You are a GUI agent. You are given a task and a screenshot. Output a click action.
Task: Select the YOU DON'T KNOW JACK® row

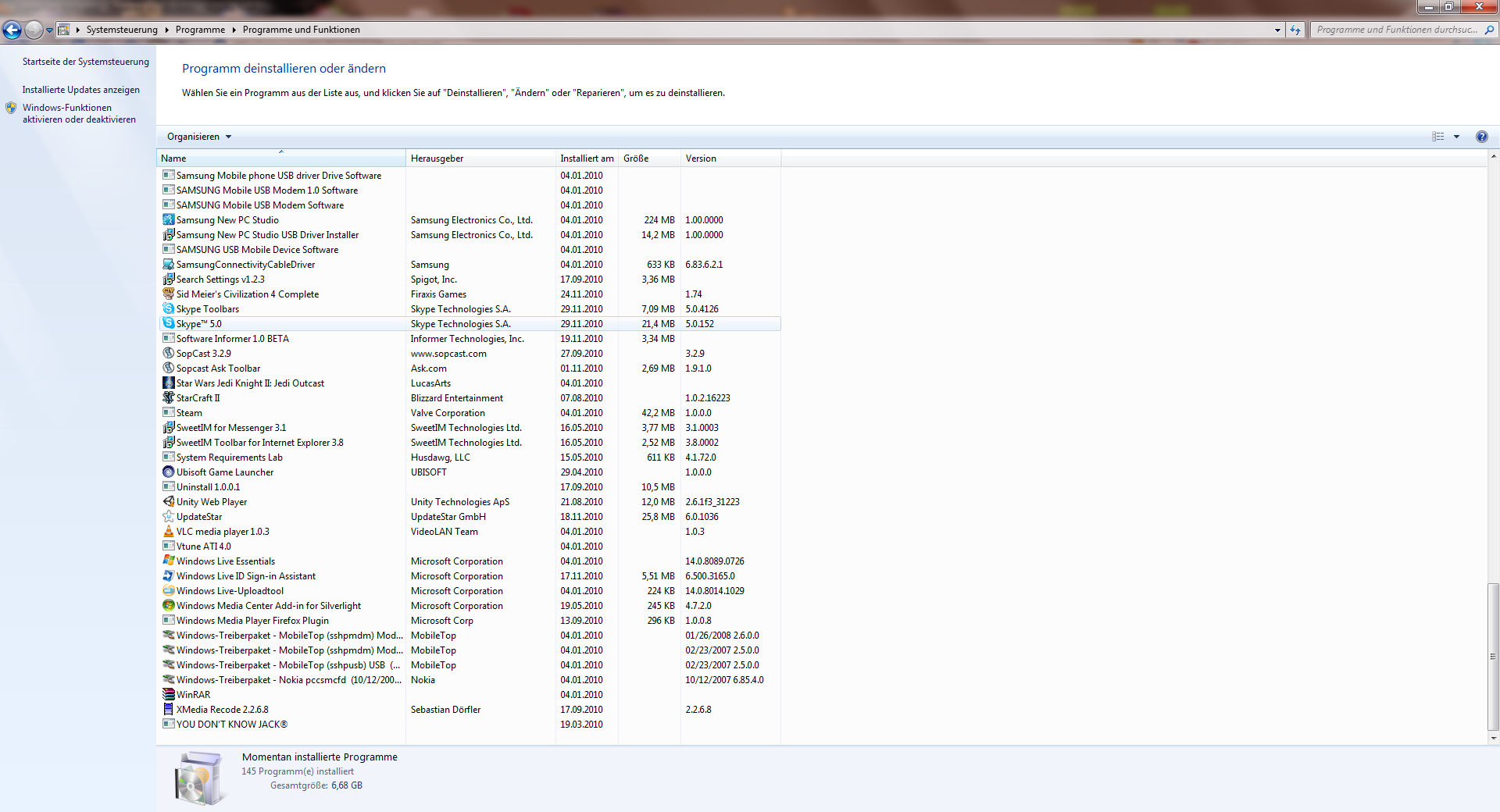pos(469,724)
